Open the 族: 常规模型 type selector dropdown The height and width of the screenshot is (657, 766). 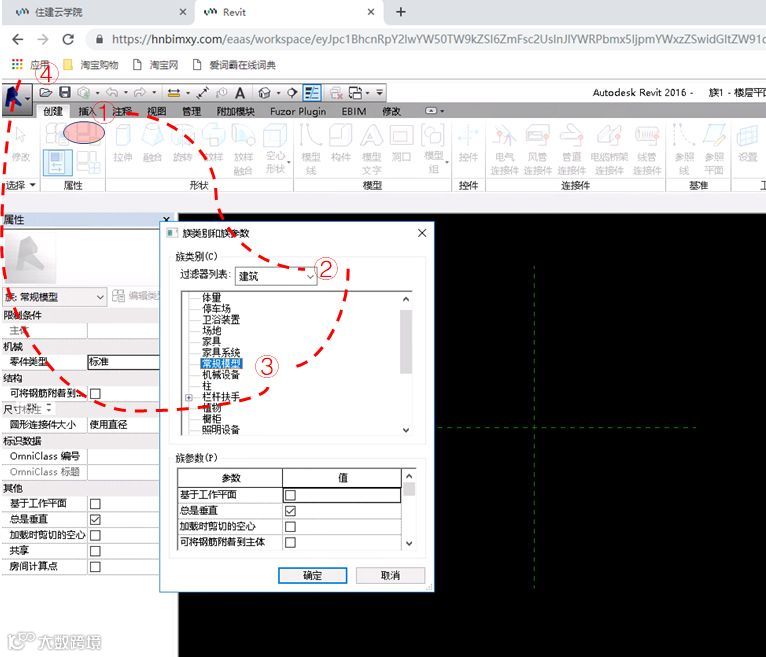(54, 297)
